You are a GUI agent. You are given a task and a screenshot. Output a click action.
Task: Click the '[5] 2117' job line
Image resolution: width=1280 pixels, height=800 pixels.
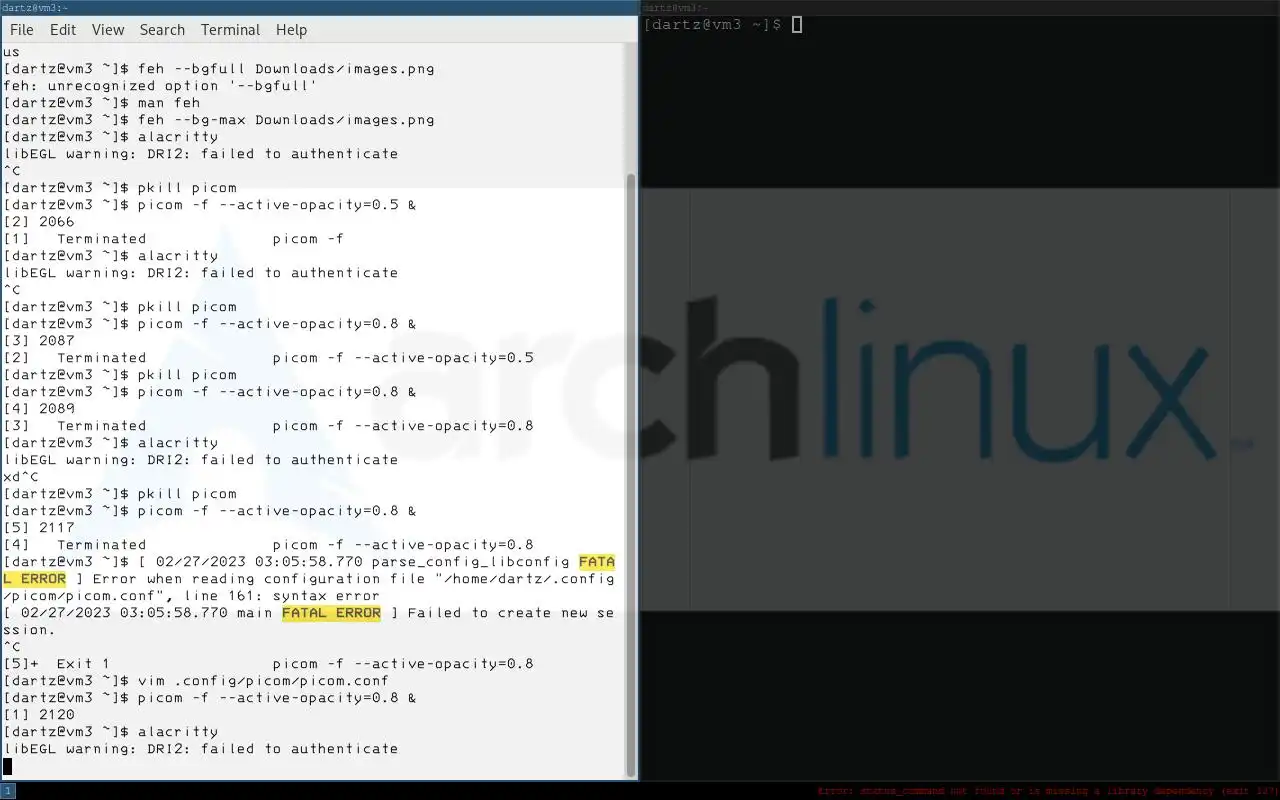click(39, 528)
